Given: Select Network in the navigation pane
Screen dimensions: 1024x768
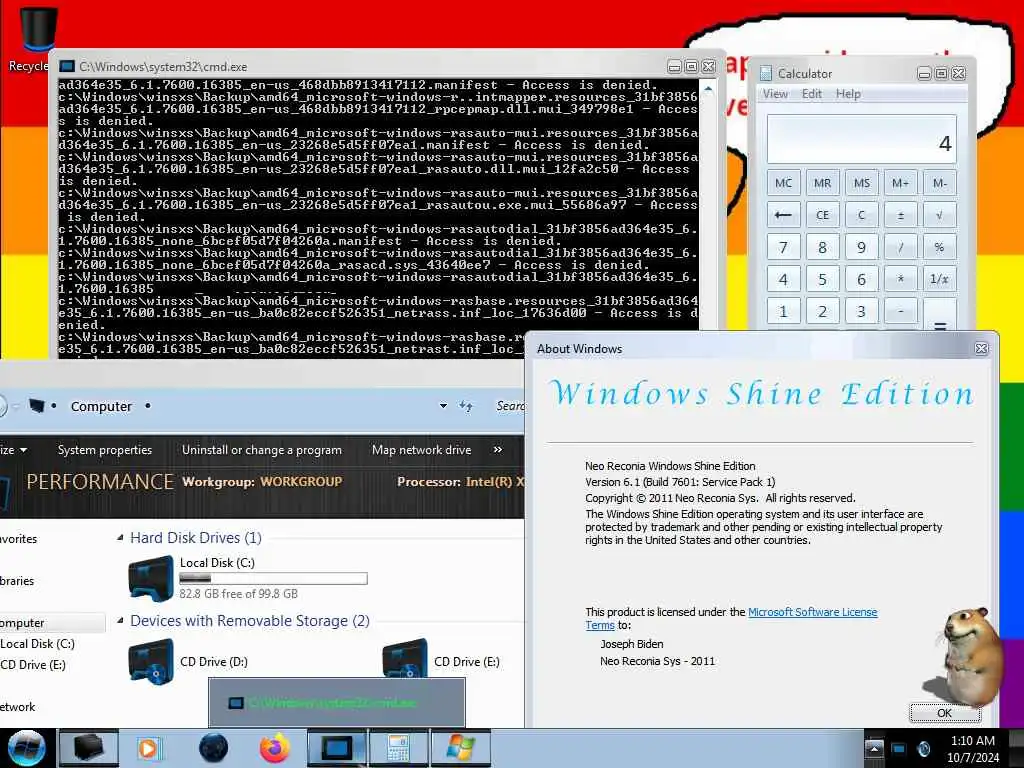Looking at the screenshot, I should point(18,707).
